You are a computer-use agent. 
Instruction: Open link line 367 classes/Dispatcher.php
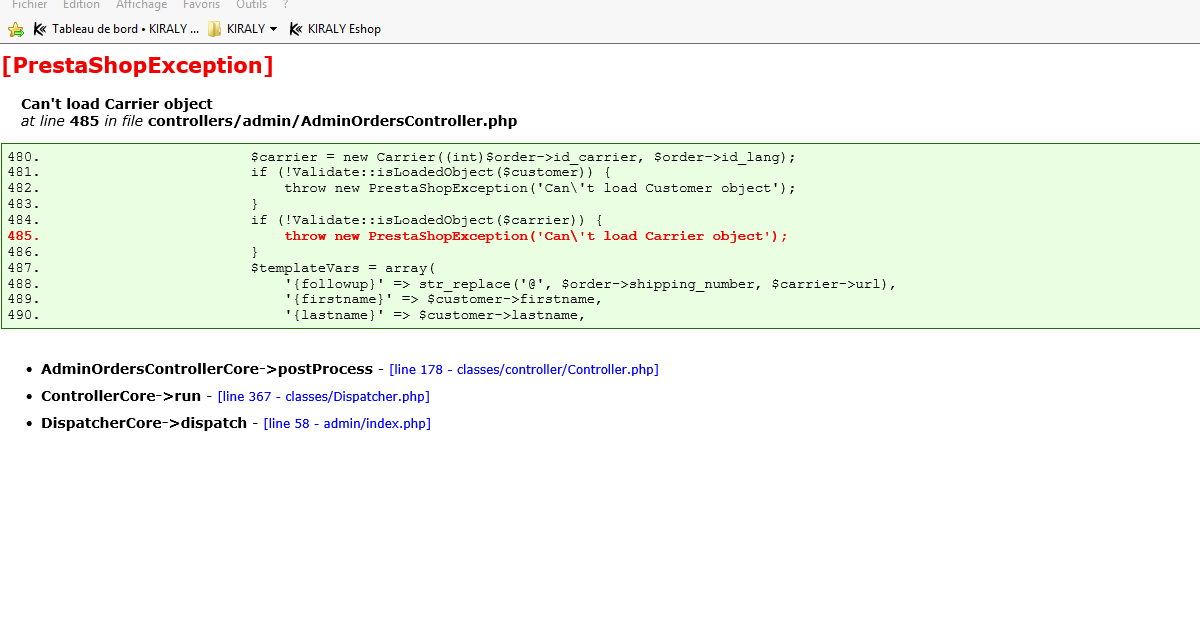[x=324, y=397]
